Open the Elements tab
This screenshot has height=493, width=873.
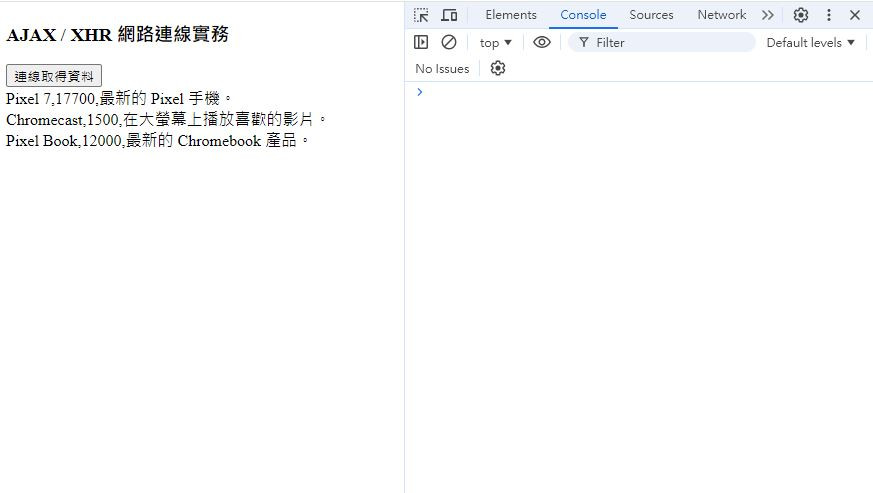(511, 15)
